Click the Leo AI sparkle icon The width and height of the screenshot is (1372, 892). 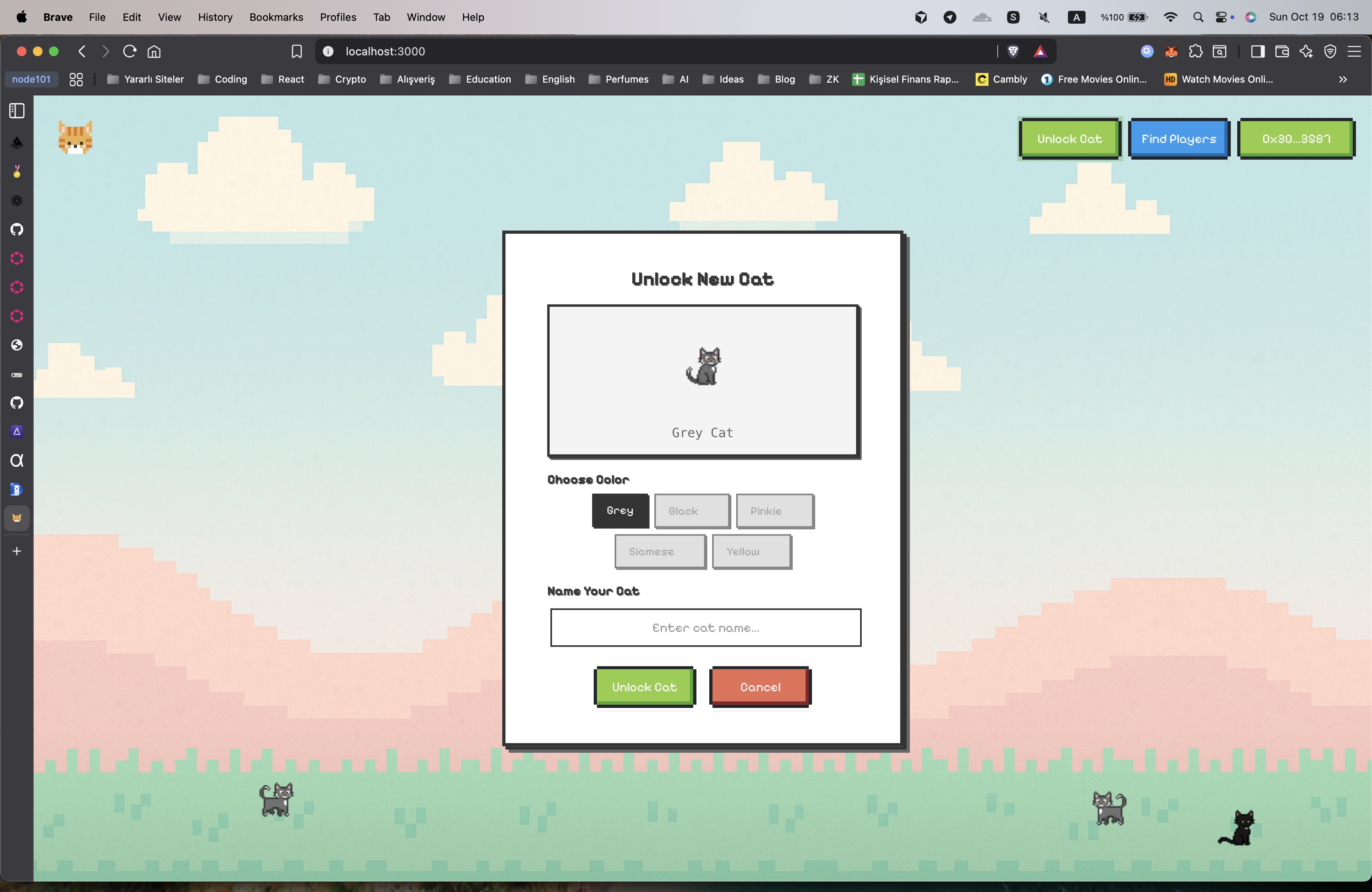(1306, 51)
